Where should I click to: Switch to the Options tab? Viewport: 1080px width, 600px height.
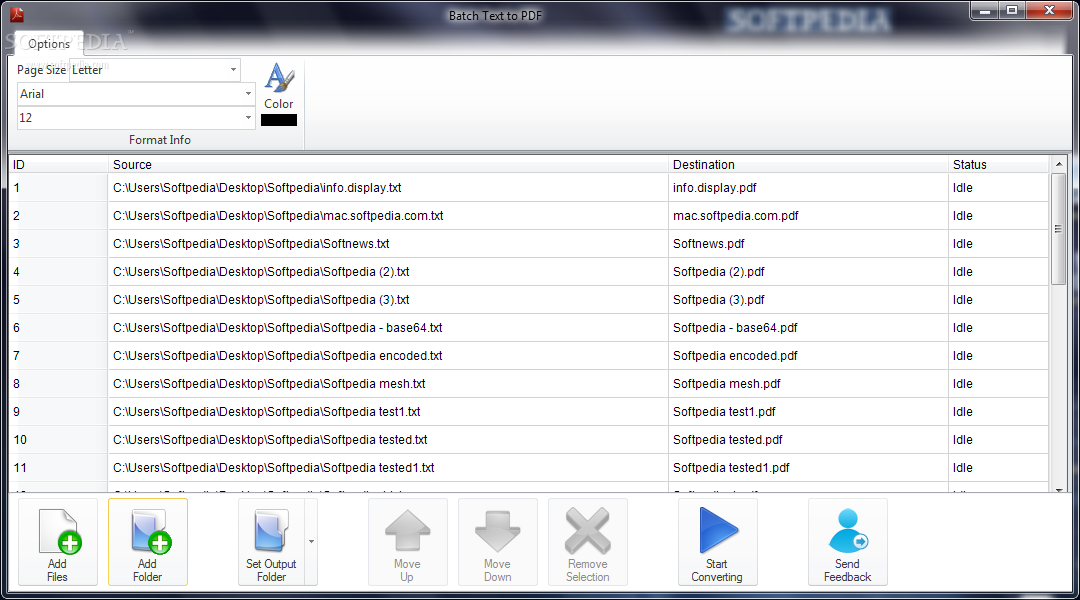[x=49, y=43]
